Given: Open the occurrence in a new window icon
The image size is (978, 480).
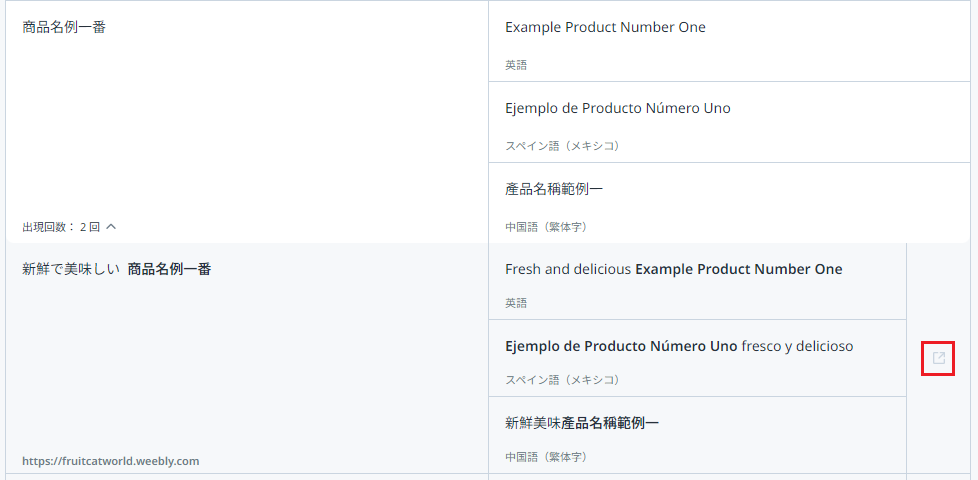Looking at the screenshot, I should point(938,358).
